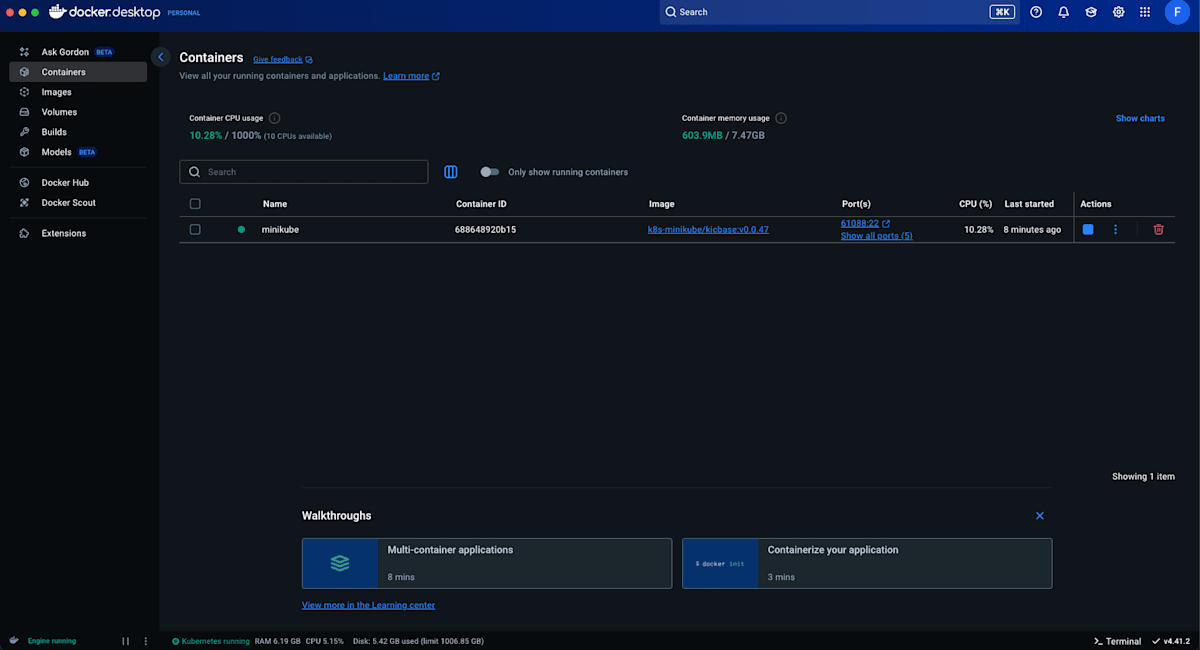Click the whale icon in status bar

pyautogui.click(x=13, y=640)
